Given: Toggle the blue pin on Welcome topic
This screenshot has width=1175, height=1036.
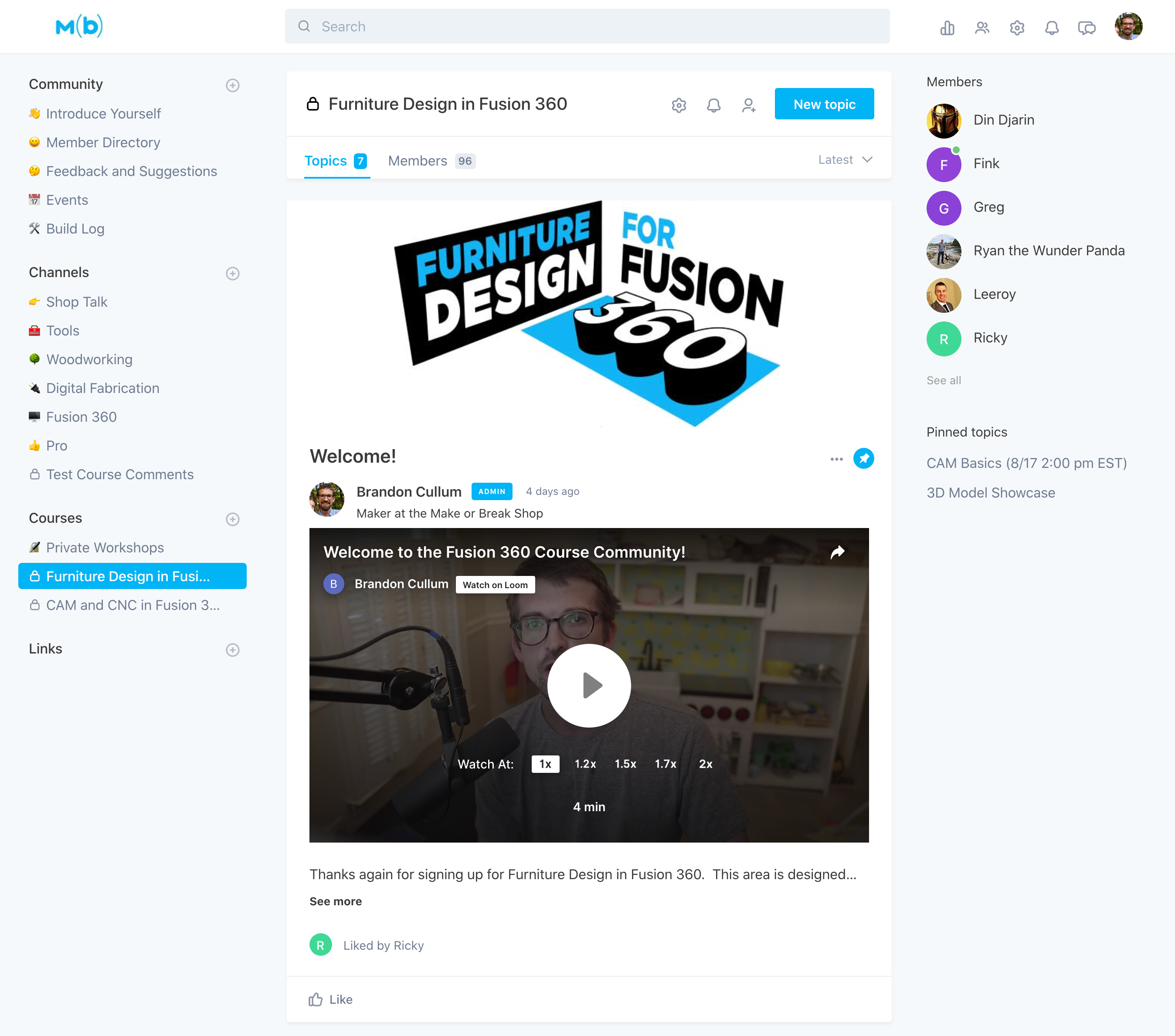Looking at the screenshot, I should (863, 458).
